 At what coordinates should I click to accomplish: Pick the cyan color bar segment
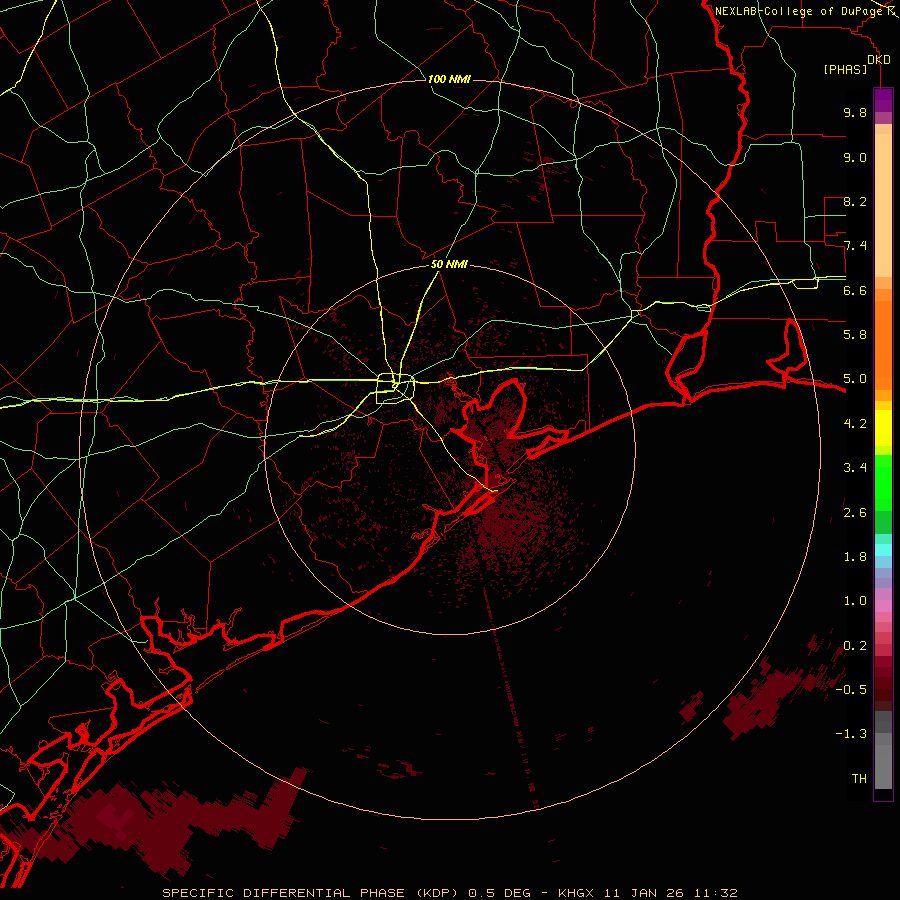click(x=883, y=550)
